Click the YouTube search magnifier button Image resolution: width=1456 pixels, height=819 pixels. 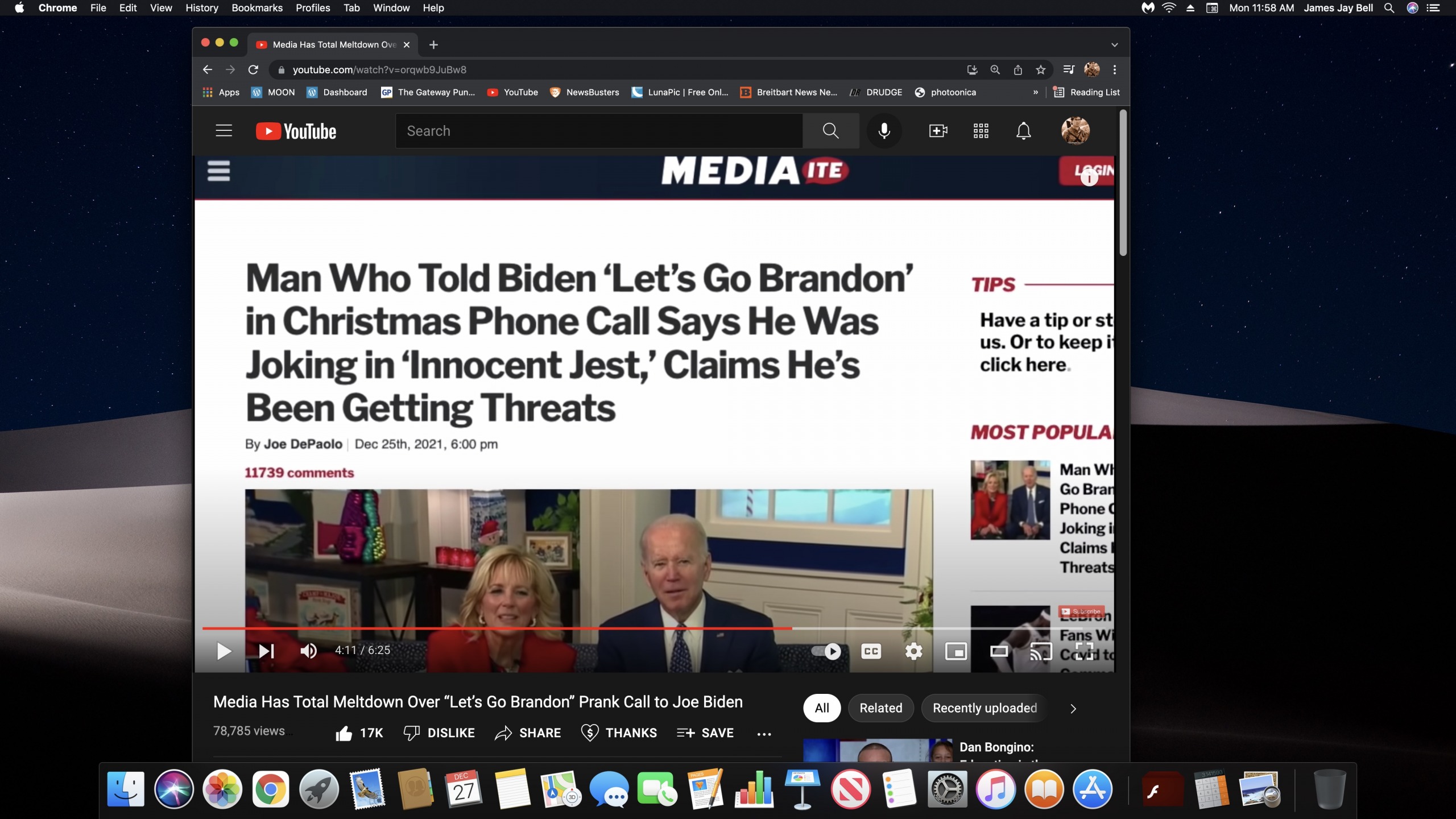point(830,131)
